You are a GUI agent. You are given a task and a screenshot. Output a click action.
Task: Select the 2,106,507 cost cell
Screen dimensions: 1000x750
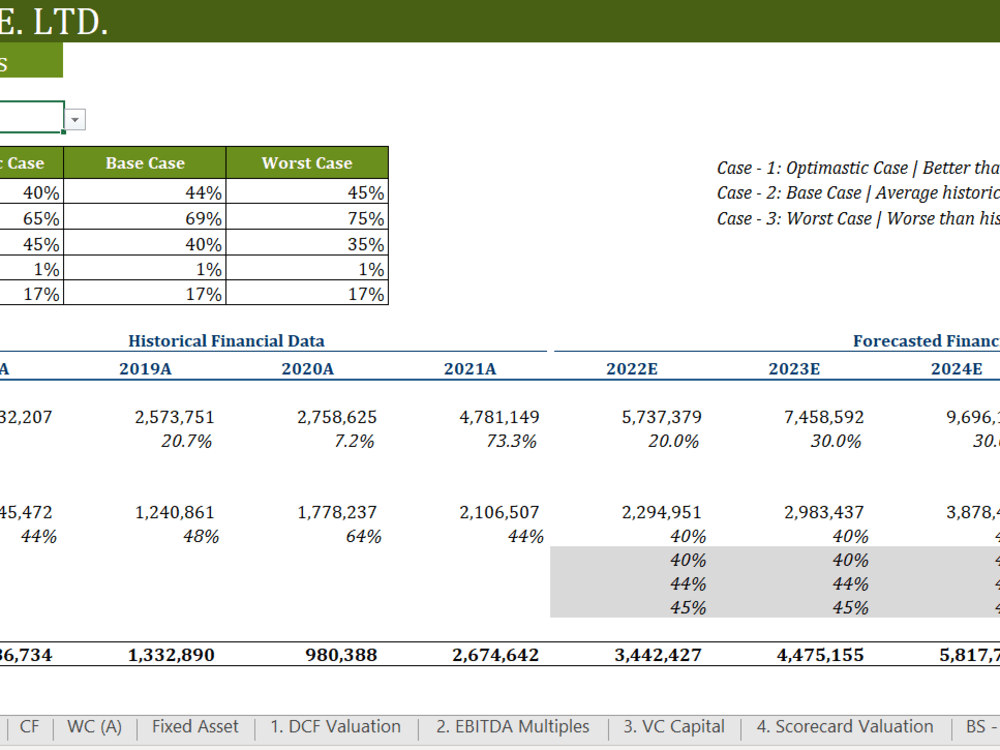499,512
